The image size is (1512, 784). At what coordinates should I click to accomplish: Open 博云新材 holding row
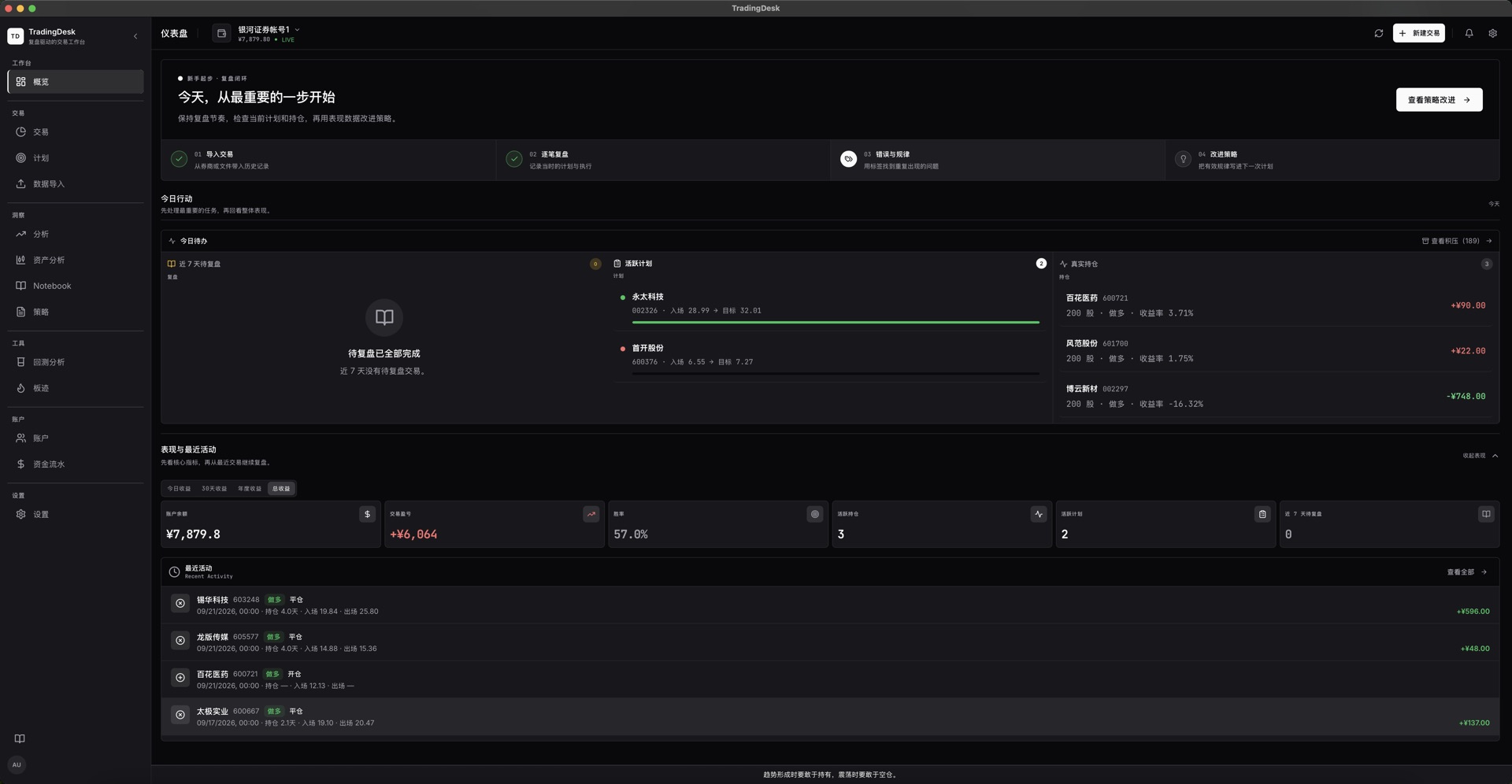(x=1276, y=397)
